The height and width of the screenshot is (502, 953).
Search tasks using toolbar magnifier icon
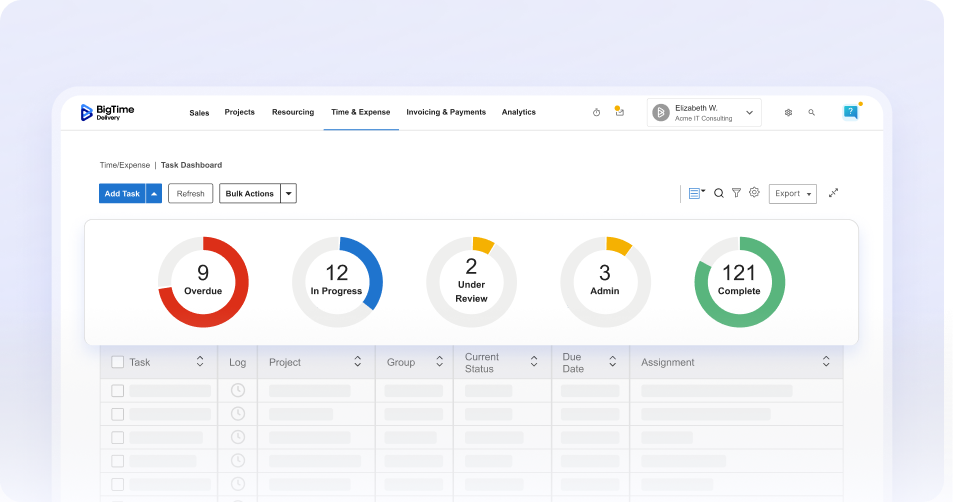pyautogui.click(x=718, y=193)
